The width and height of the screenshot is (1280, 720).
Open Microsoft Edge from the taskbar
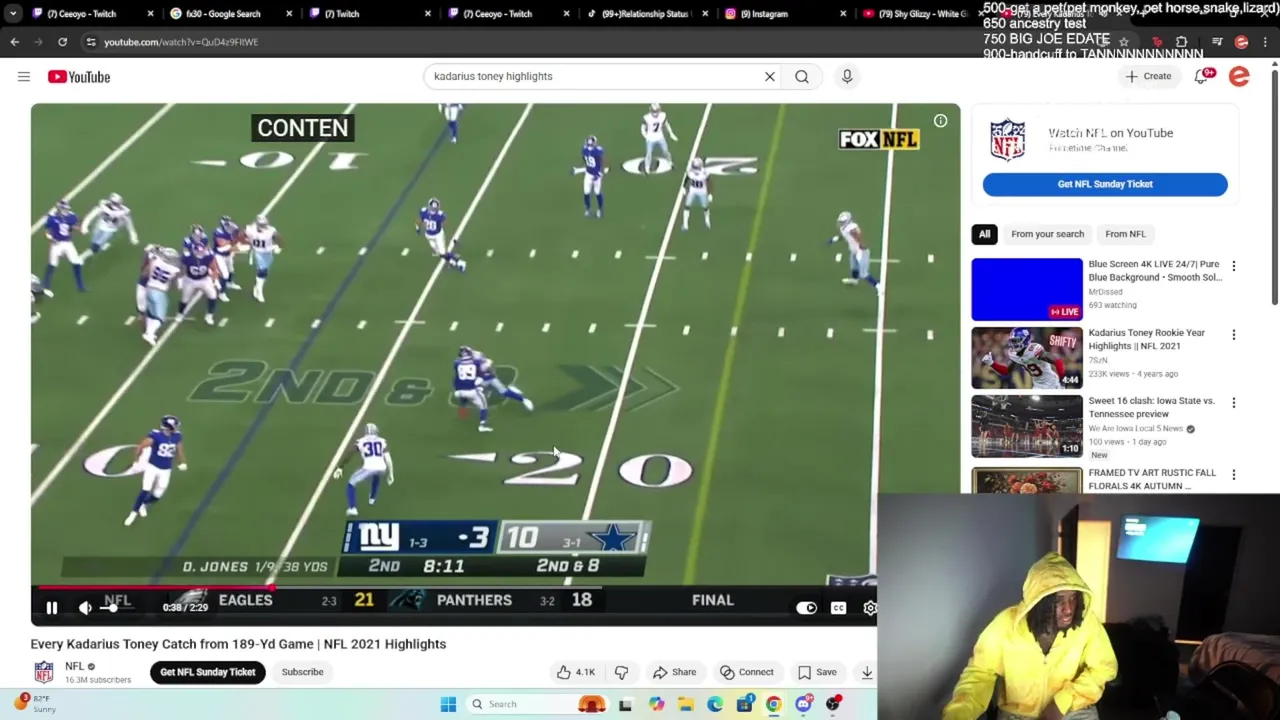pos(715,704)
